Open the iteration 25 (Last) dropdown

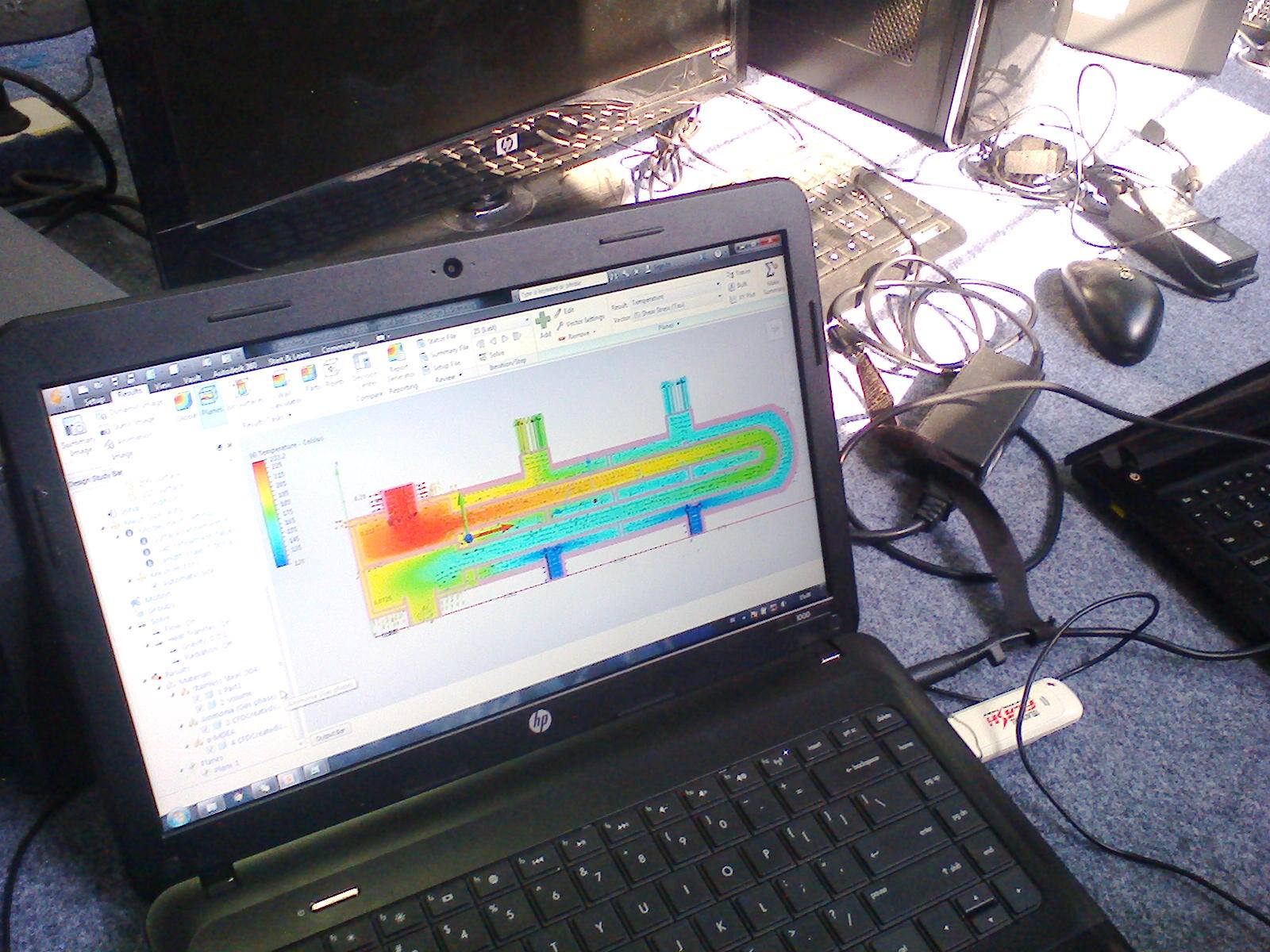[x=499, y=327]
